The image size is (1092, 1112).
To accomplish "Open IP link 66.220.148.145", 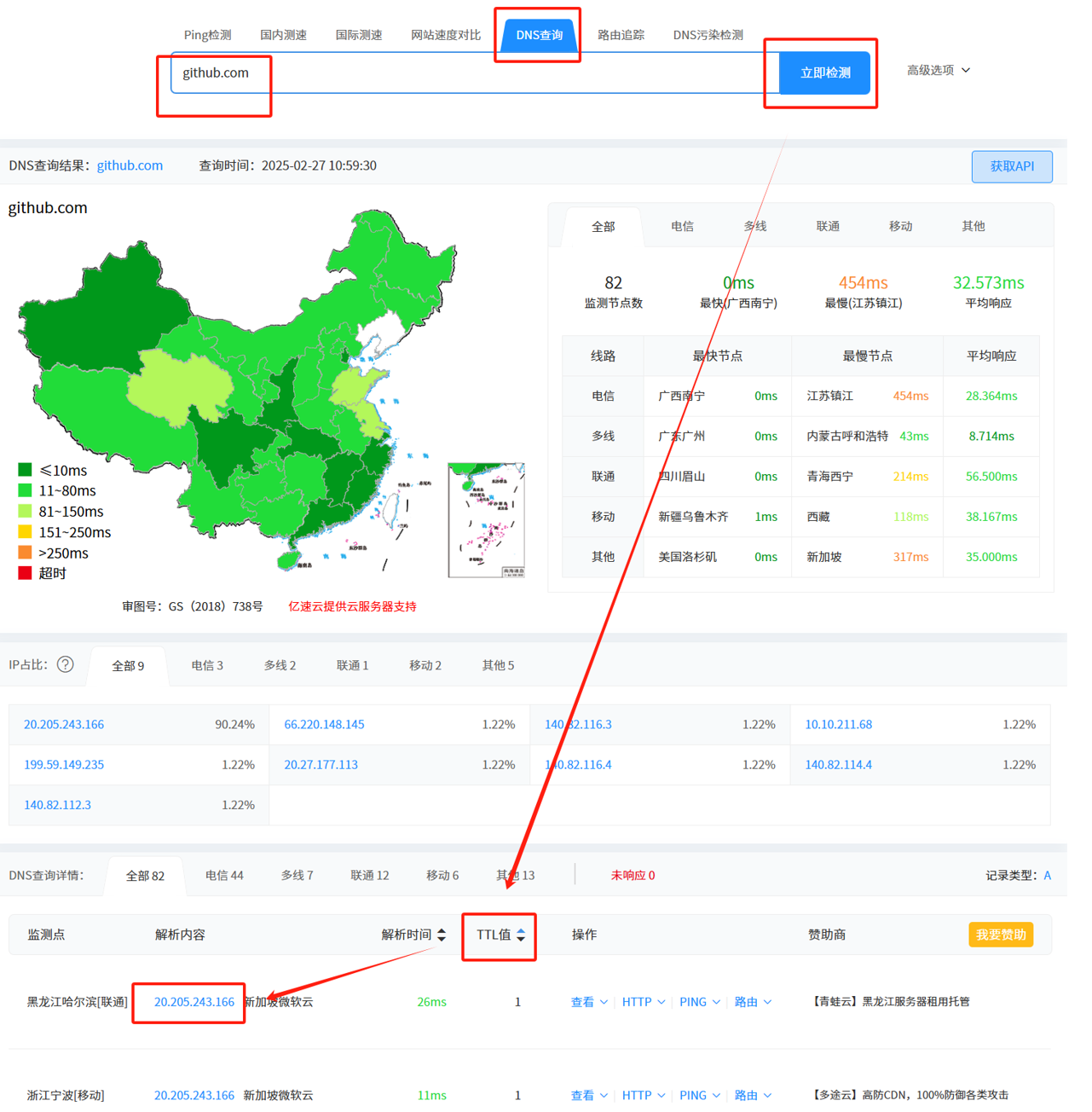I will [x=324, y=724].
